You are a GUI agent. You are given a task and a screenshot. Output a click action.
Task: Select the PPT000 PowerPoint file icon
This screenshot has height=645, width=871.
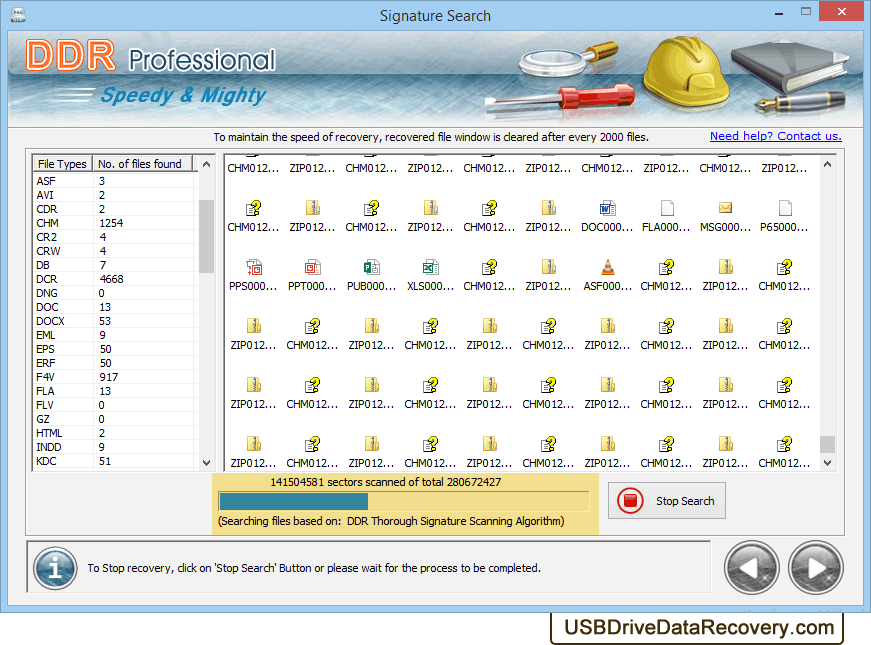pyautogui.click(x=313, y=267)
